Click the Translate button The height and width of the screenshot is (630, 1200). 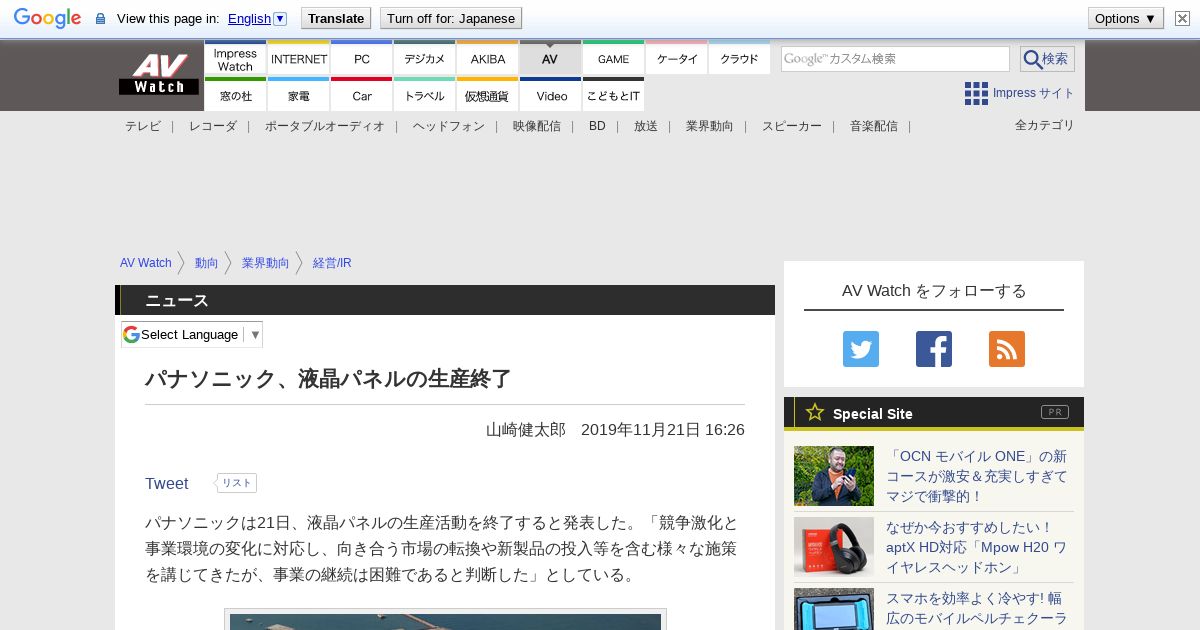pos(335,18)
